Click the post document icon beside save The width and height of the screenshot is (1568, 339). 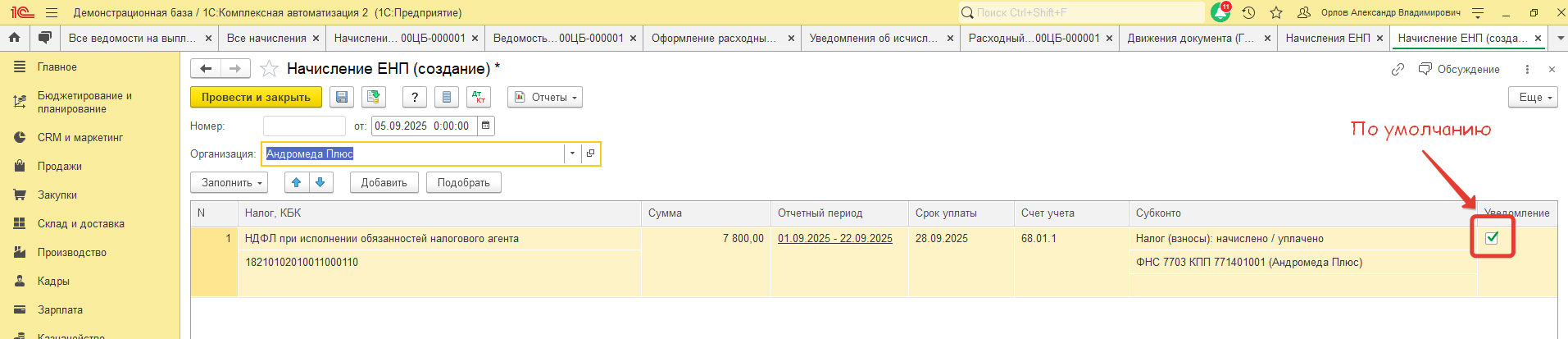(x=374, y=97)
